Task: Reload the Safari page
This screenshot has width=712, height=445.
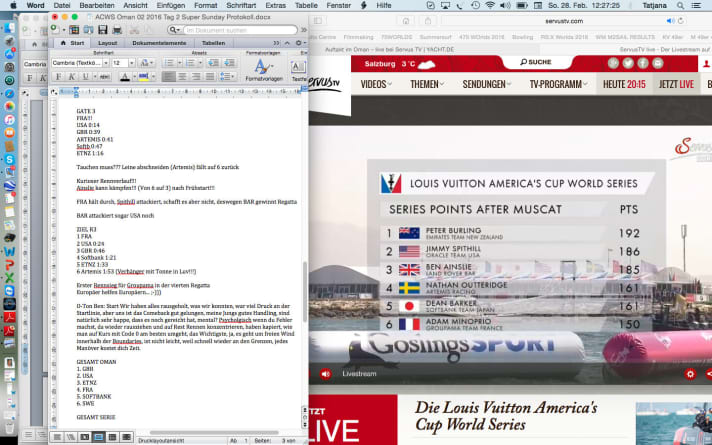Action: (680, 21)
